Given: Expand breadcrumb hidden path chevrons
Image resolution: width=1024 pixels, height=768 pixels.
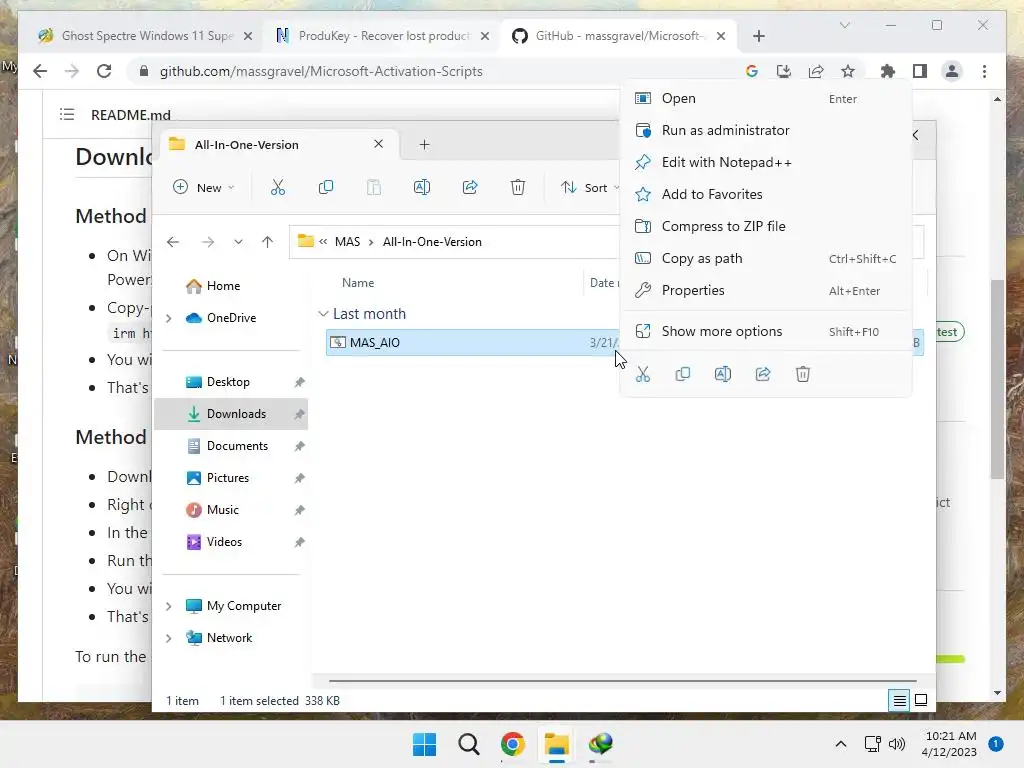Looking at the screenshot, I should tap(323, 242).
